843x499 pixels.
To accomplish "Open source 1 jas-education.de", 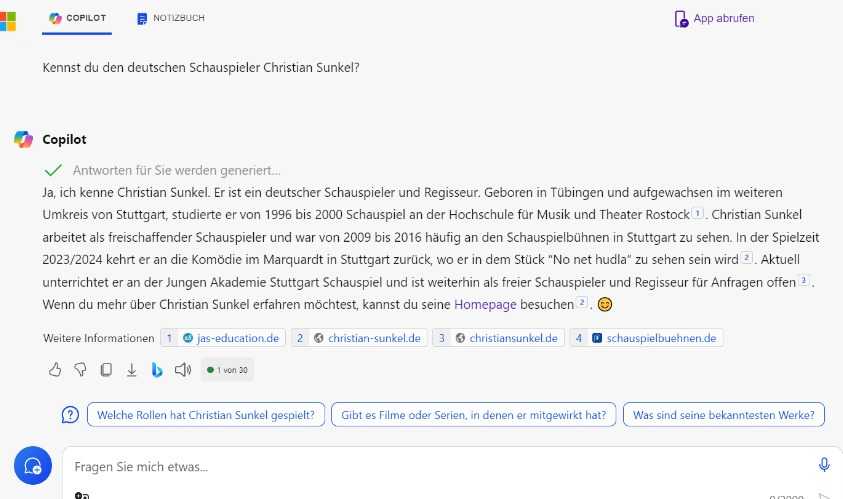I will tap(223, 338).
